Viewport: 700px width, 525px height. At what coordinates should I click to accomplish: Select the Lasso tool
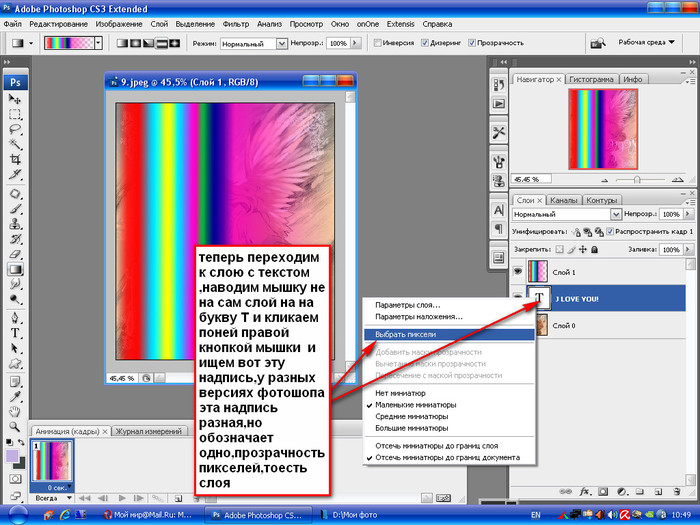pos(15,129)
